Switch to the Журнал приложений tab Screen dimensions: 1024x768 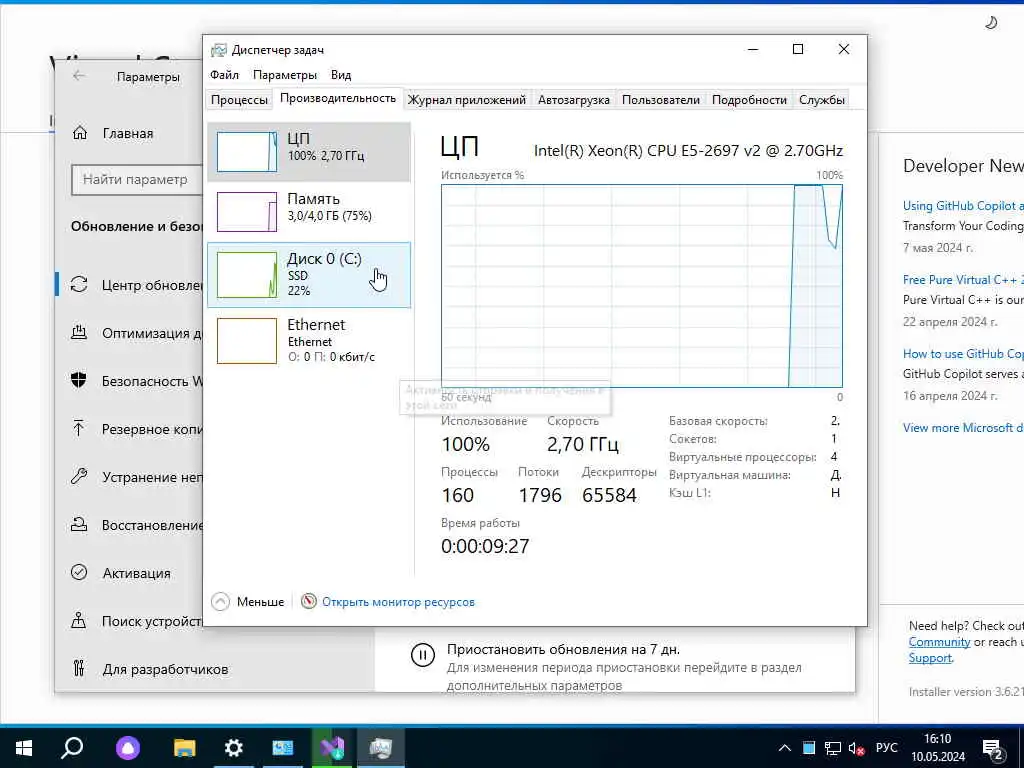coord(466,100)
